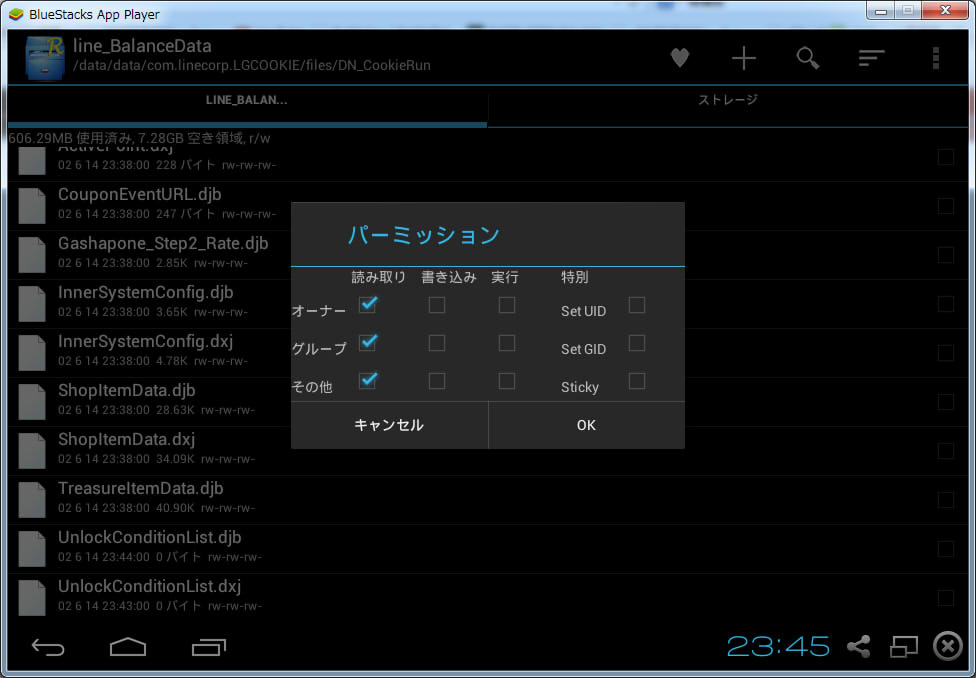
Task: Tap the Android home button
Action: 128,647
